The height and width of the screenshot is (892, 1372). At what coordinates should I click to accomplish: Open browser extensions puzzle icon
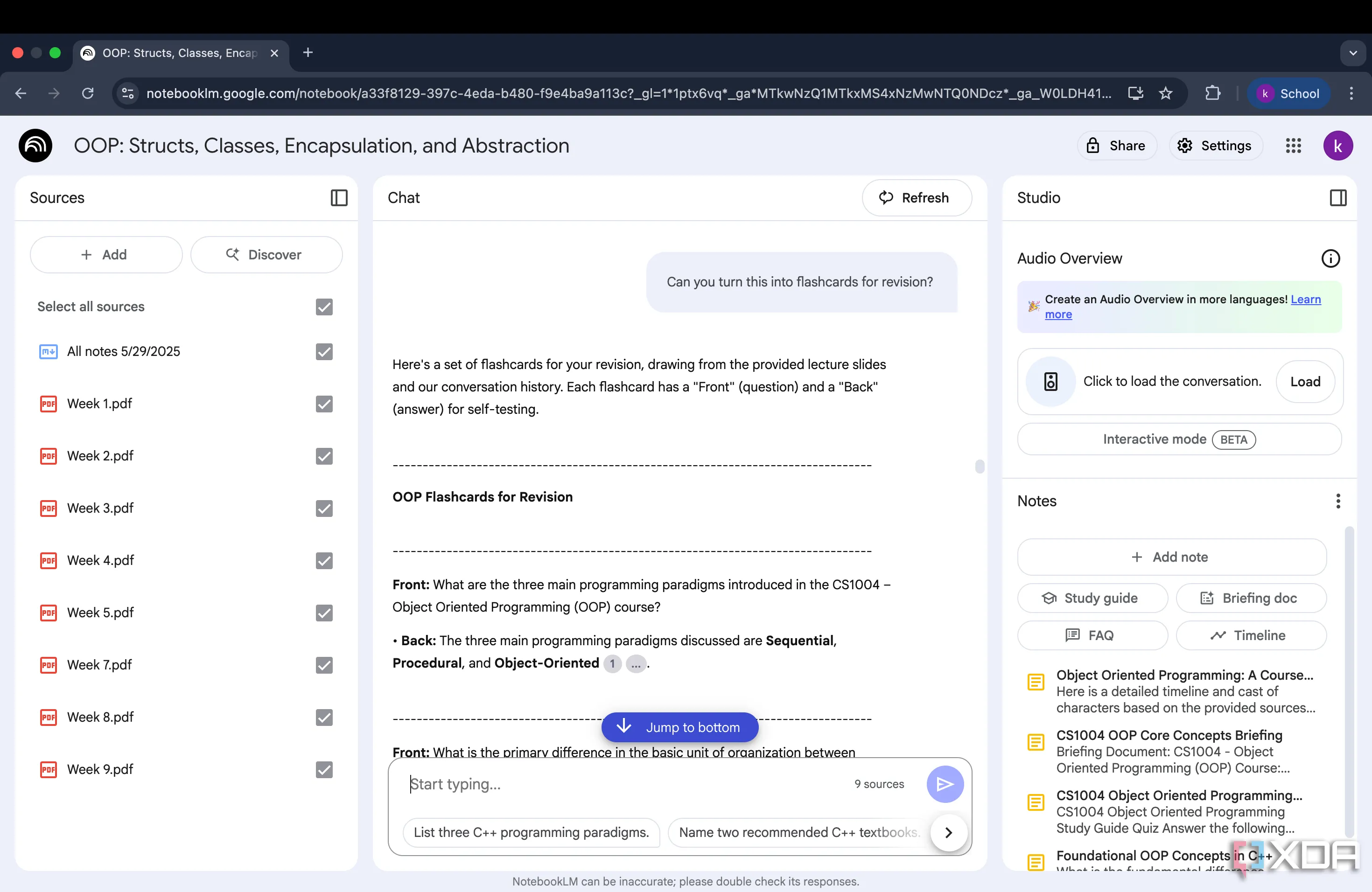(1212, 93)
